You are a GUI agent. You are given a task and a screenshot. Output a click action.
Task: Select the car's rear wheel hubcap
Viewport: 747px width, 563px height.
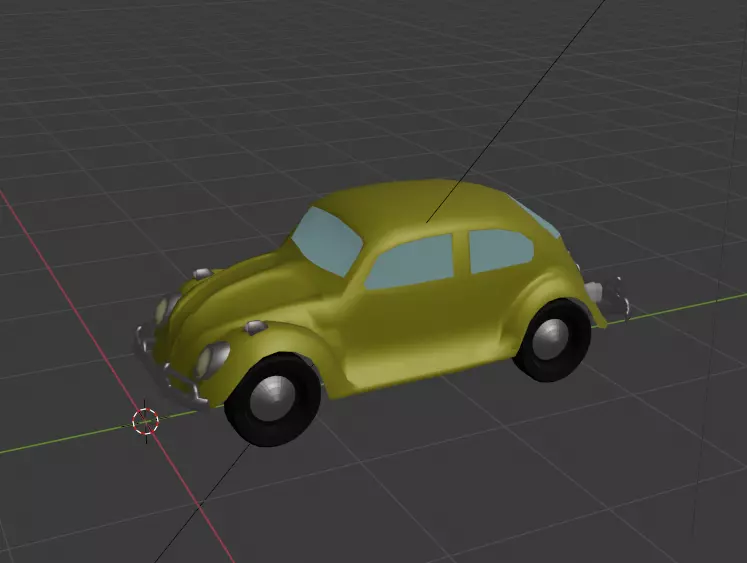coord(551,339)
